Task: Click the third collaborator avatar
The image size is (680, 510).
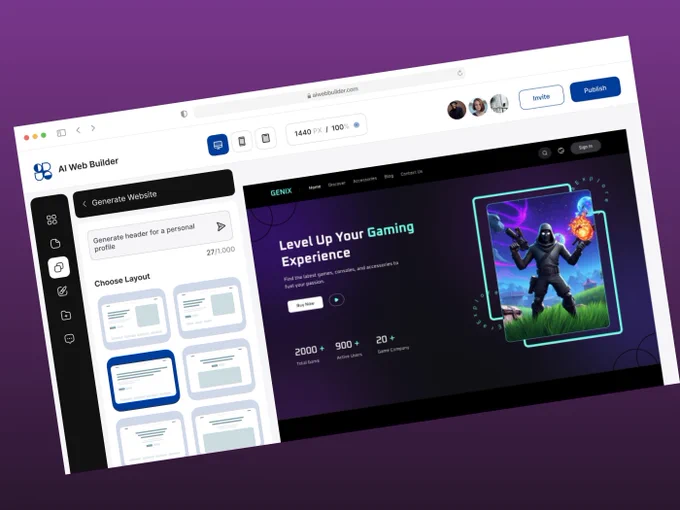Action: click(x=499, y=104)
